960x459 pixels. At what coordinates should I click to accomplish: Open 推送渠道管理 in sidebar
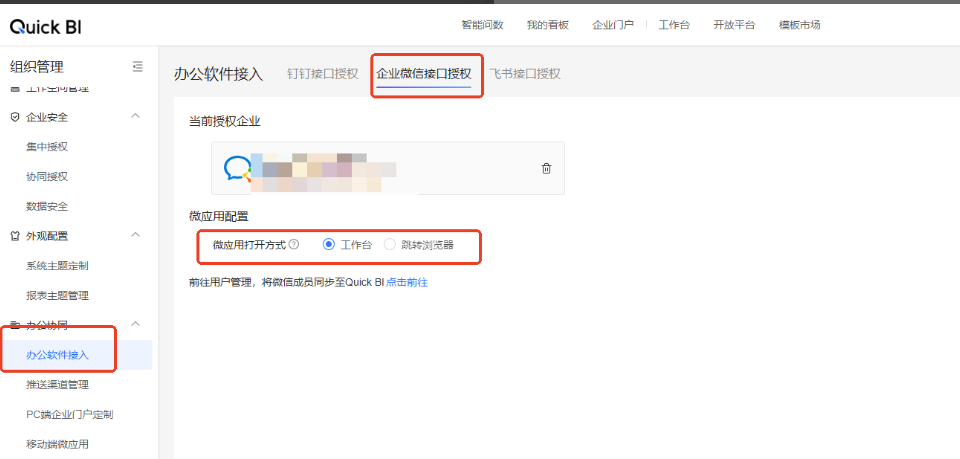(57, 385)
